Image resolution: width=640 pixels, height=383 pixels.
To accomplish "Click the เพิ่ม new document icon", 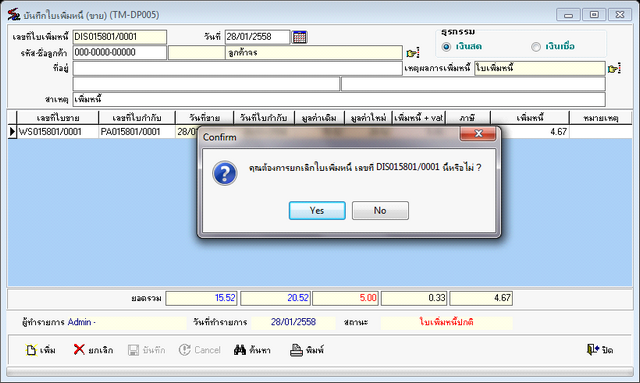I will [31, 350].
